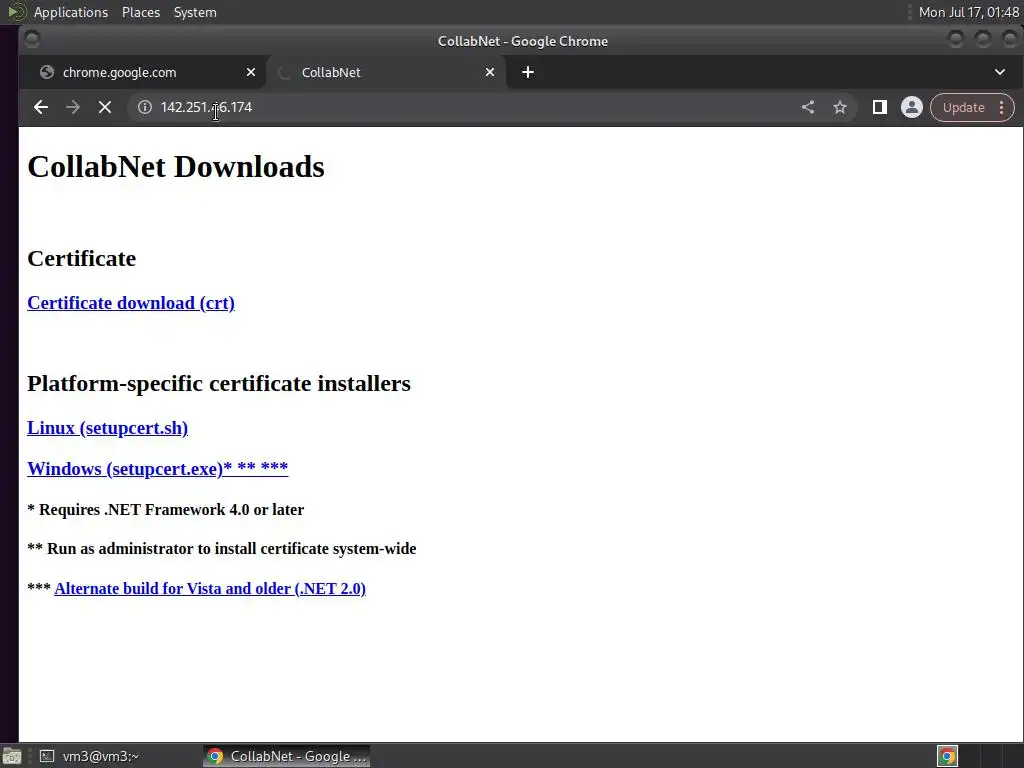Toggle the side panel icon

(x=880, y=107)
